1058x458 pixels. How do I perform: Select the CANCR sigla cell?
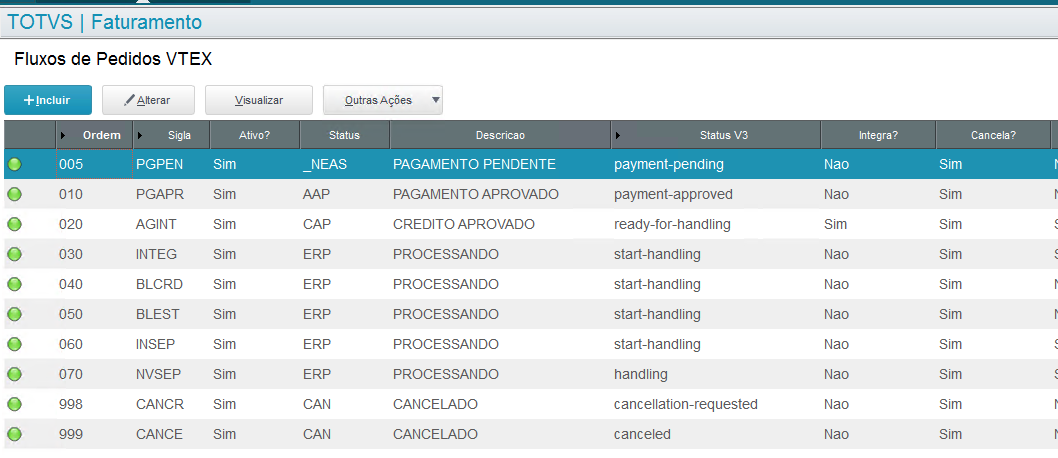pos(172,404)
